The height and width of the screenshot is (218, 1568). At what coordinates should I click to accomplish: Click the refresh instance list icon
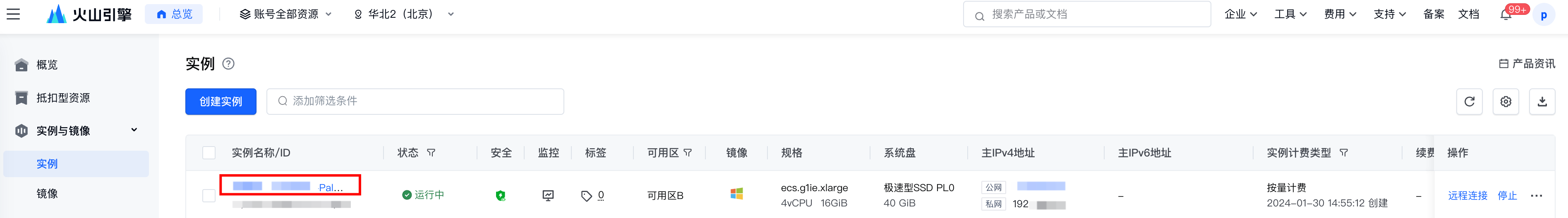[1469, 102]
